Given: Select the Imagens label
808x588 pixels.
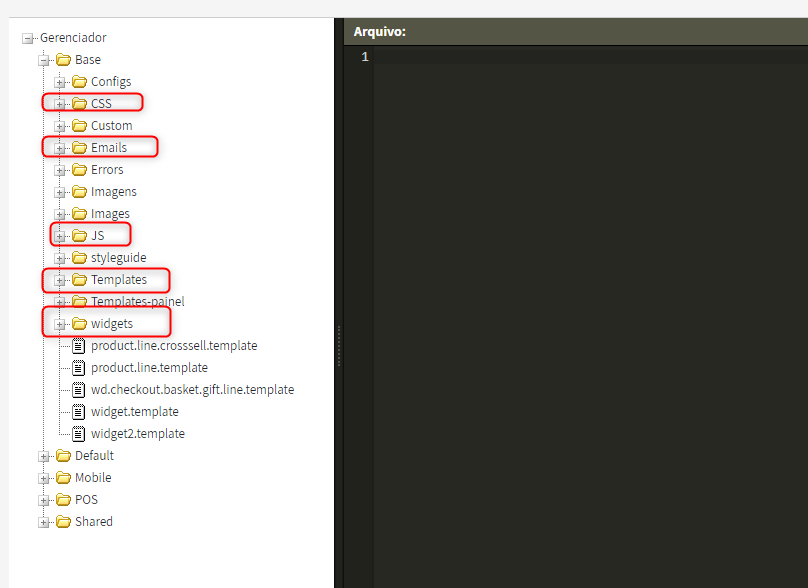Looking at the screenshot, I should click(113, 192).
